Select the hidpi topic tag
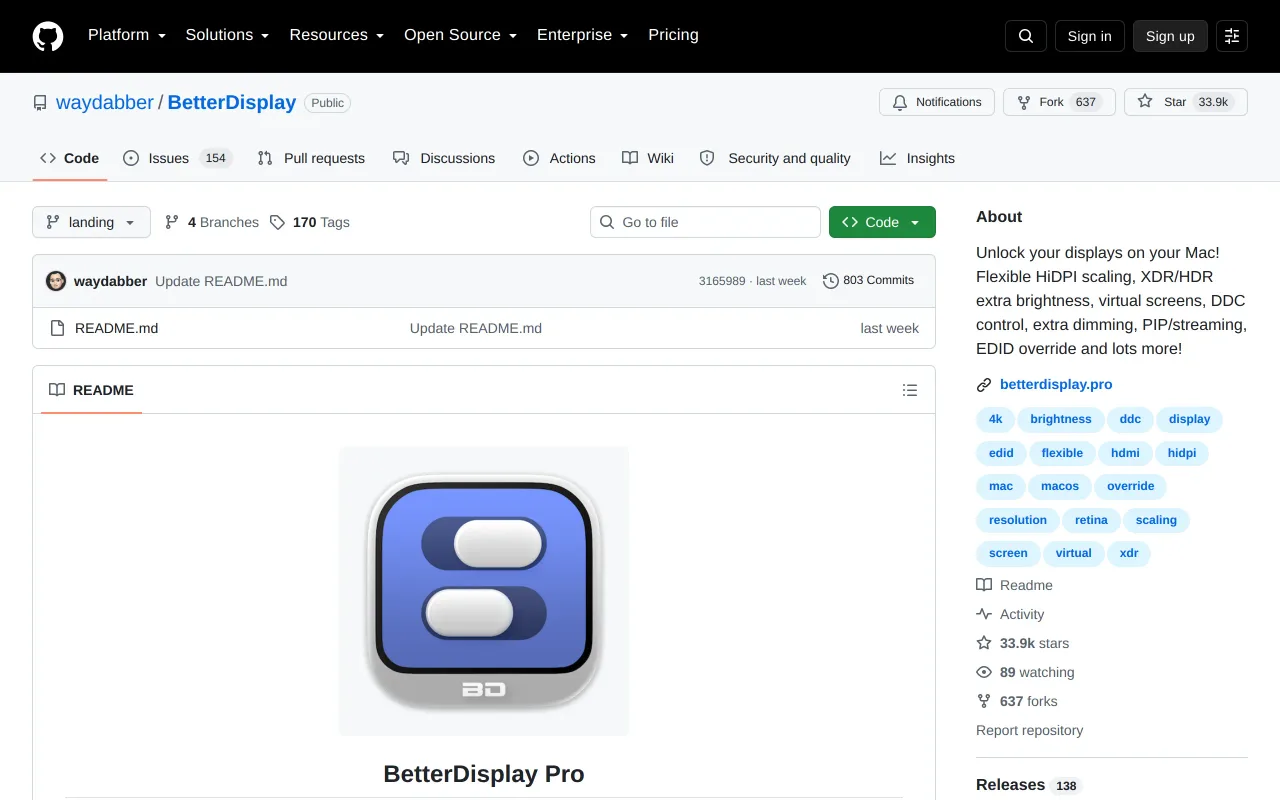This screenshot has width=1280, height=800. click(x=1182, y=453)
